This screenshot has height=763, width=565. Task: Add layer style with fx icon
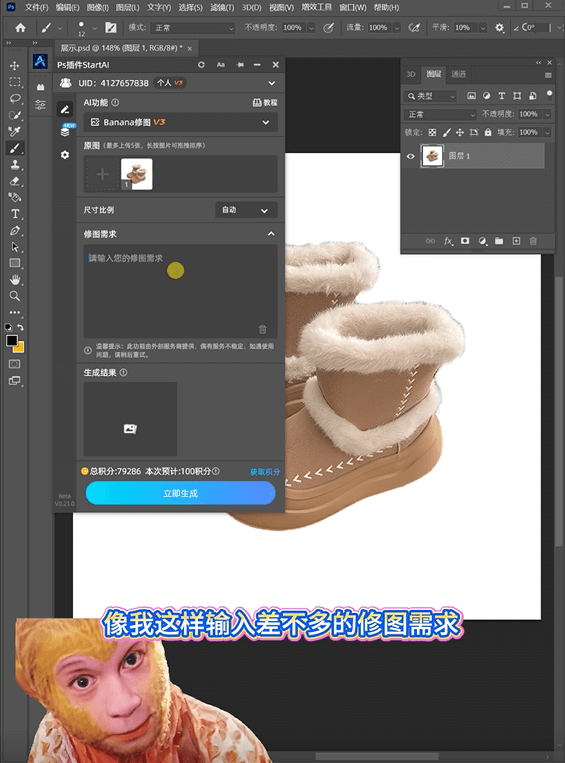pos(448,241)
